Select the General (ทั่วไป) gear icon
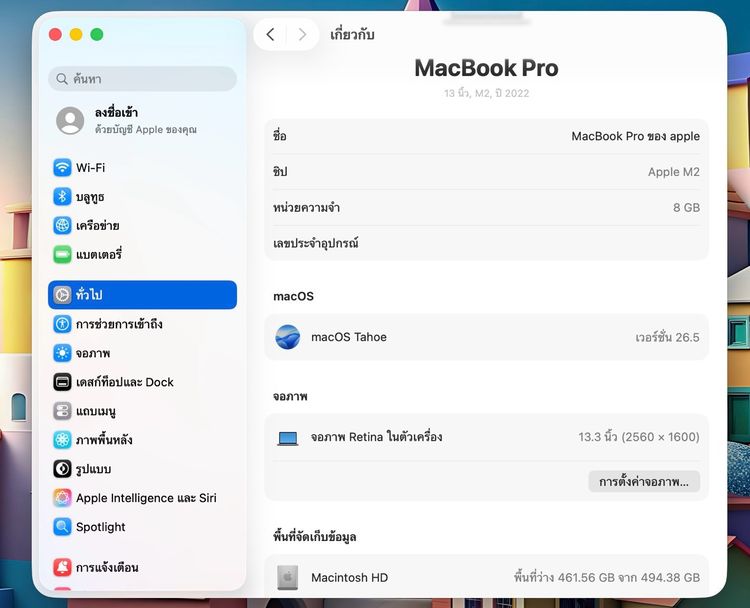Image resolution: width=750 pixels, height=608 pixels. tap(62, 295)
